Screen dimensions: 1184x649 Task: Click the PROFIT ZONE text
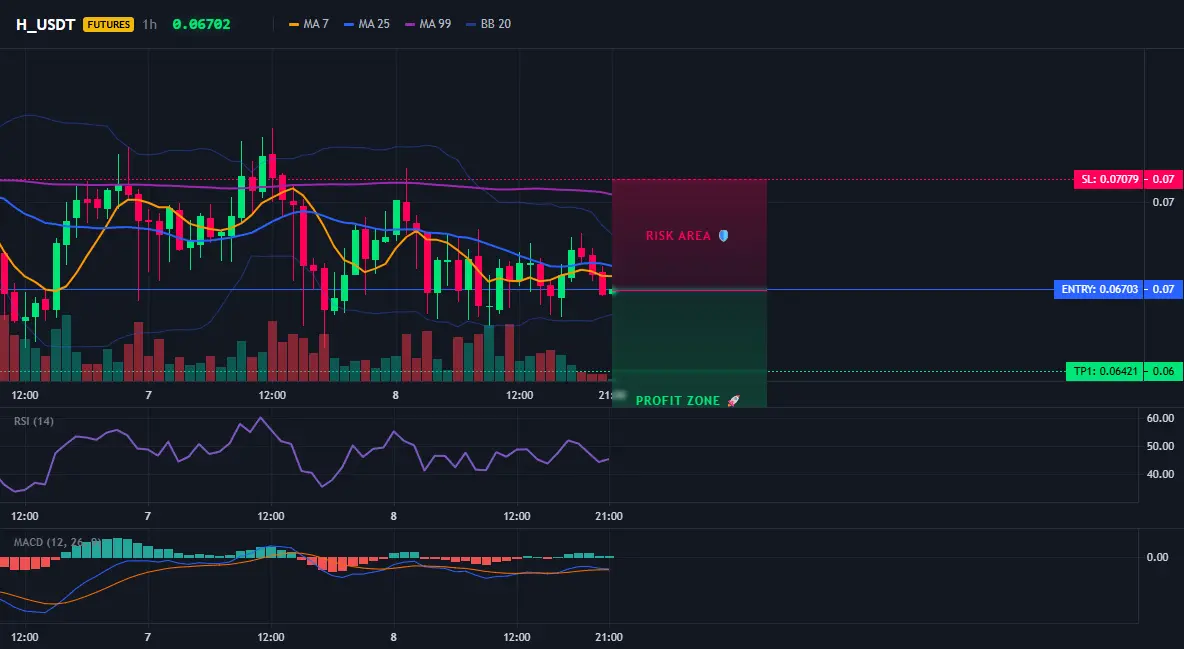678,400
